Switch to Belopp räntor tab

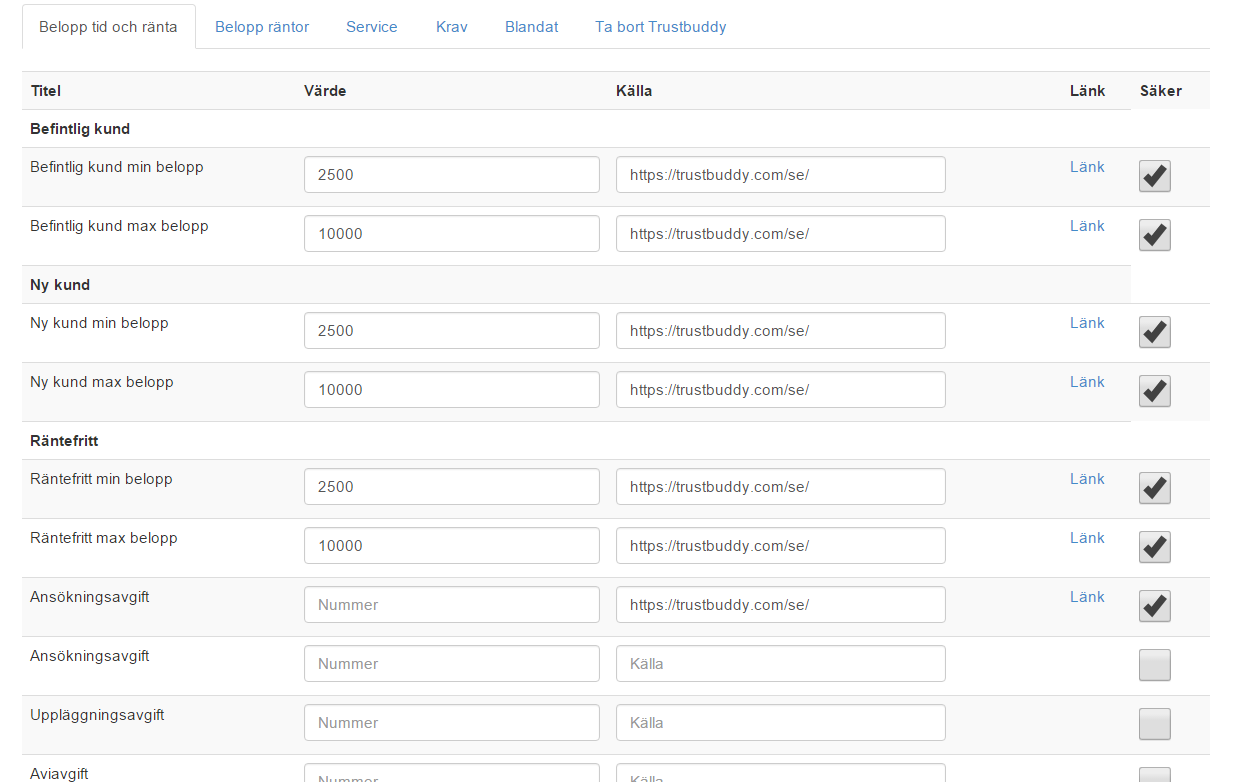(x=262, y=27)
